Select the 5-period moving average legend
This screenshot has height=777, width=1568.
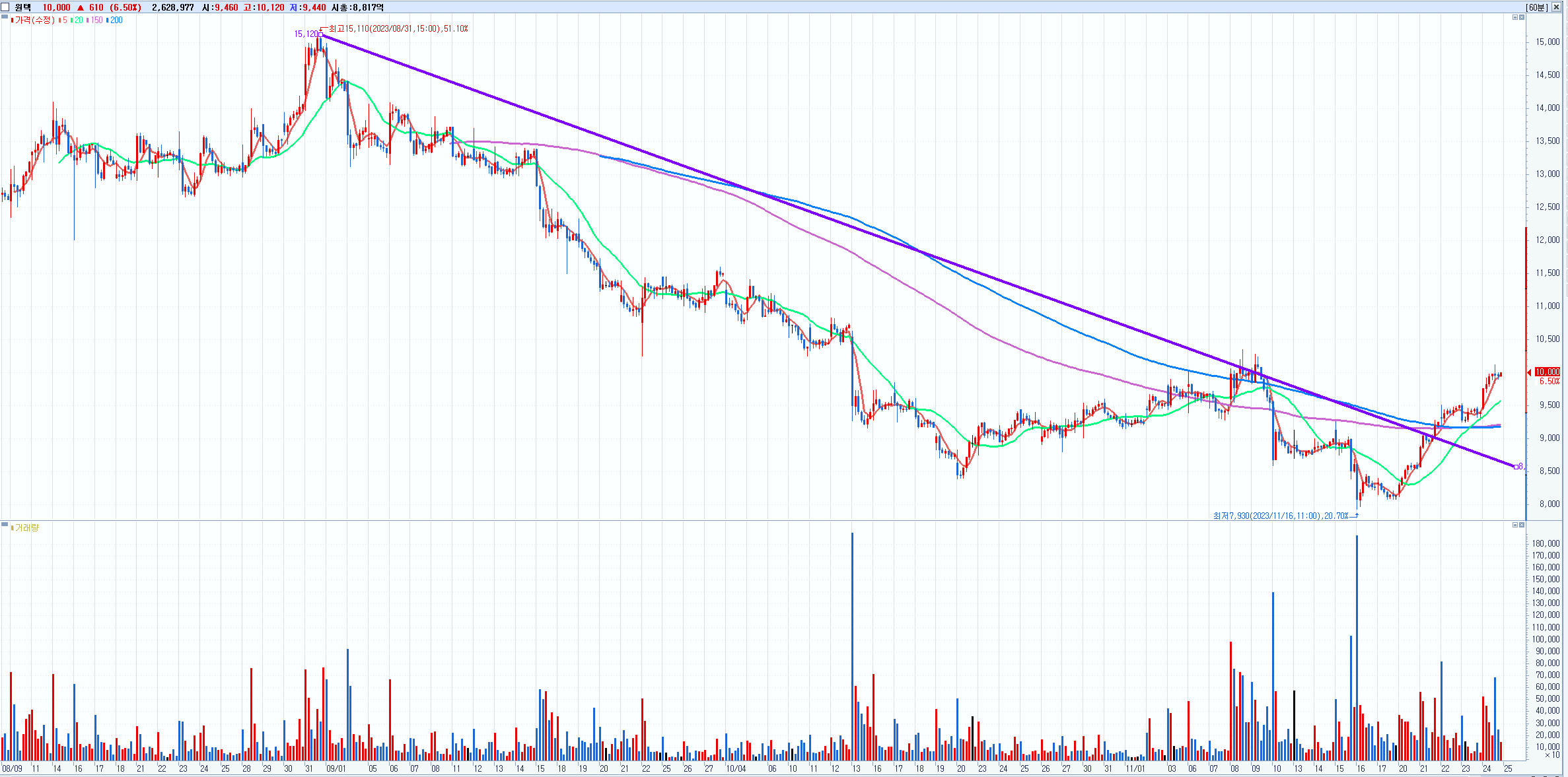pyautogui.click(x=64, y=20)
